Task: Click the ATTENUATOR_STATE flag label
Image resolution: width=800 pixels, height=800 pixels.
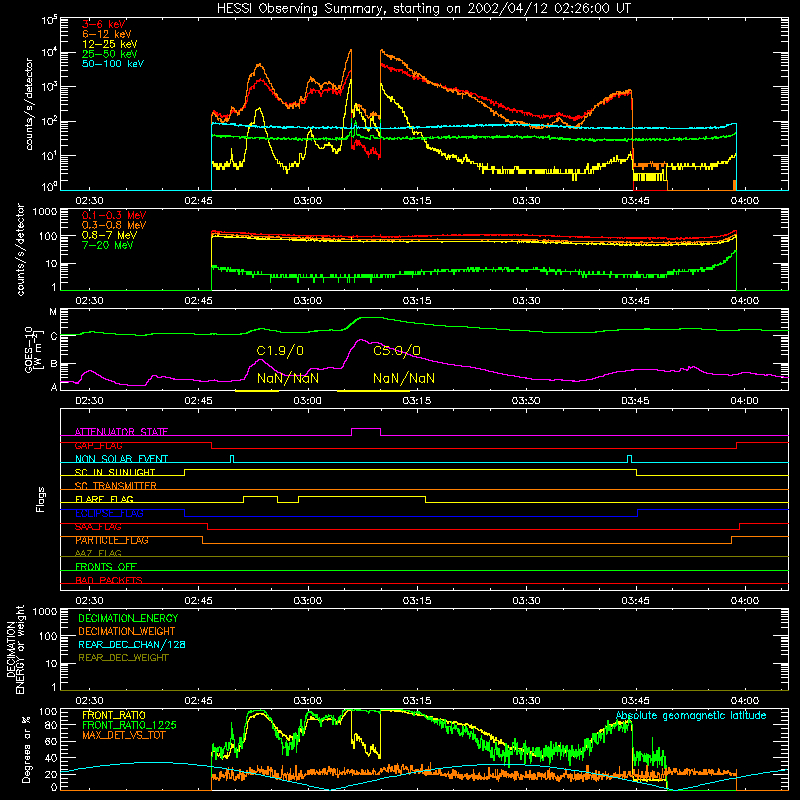Action: [x=121, y=432]
